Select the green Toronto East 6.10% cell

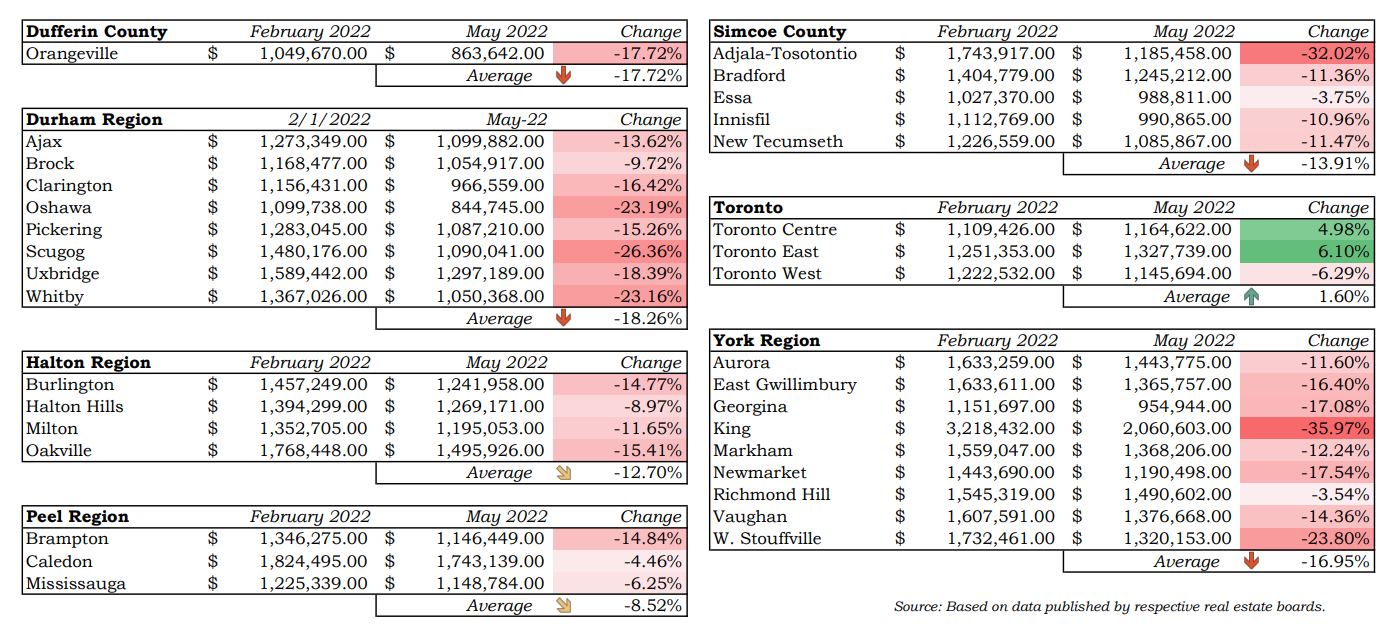pos(1305,252)
